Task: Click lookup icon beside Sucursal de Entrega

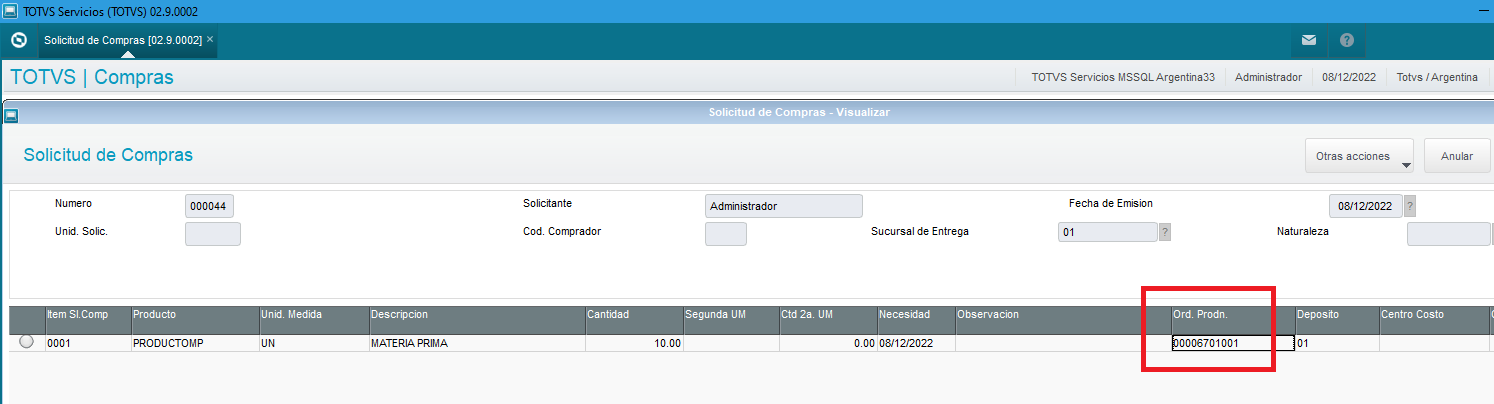Action: (1165, 232)
